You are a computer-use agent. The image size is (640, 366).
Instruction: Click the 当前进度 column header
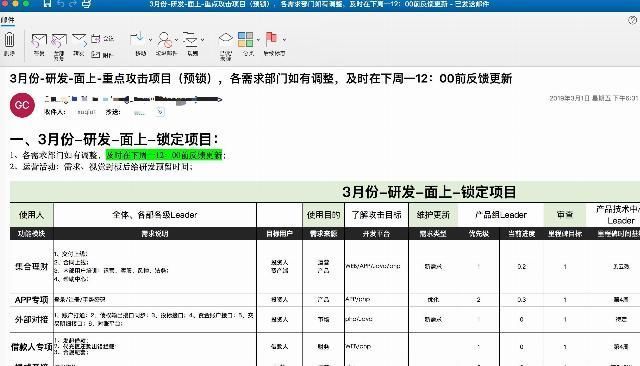coord(521,233)
